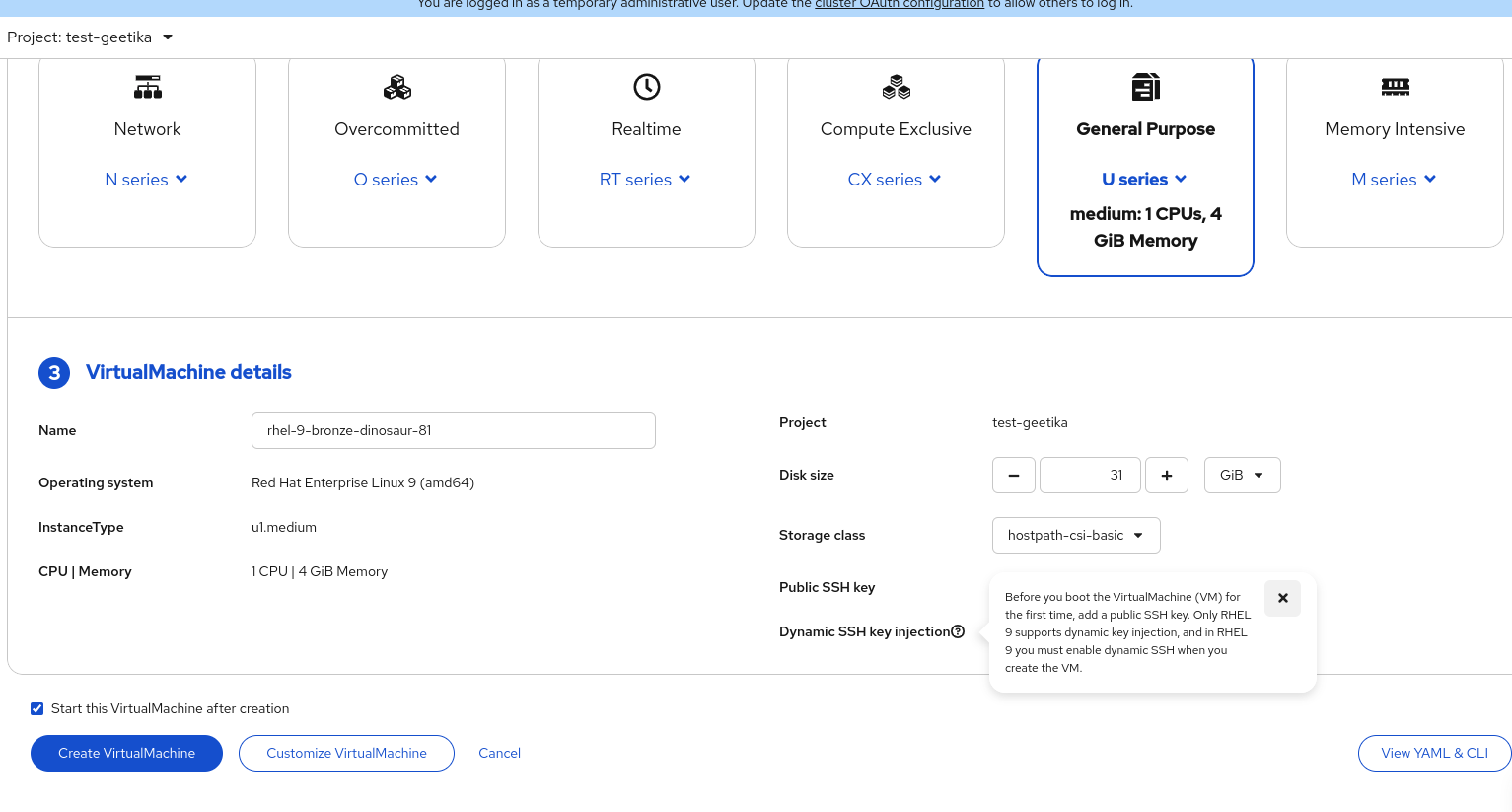Image resolution: width=1512 pixels, height=812 pixels.
Task: Uncheck Start this VirtualMachine after creation
Action: [37, 708]
